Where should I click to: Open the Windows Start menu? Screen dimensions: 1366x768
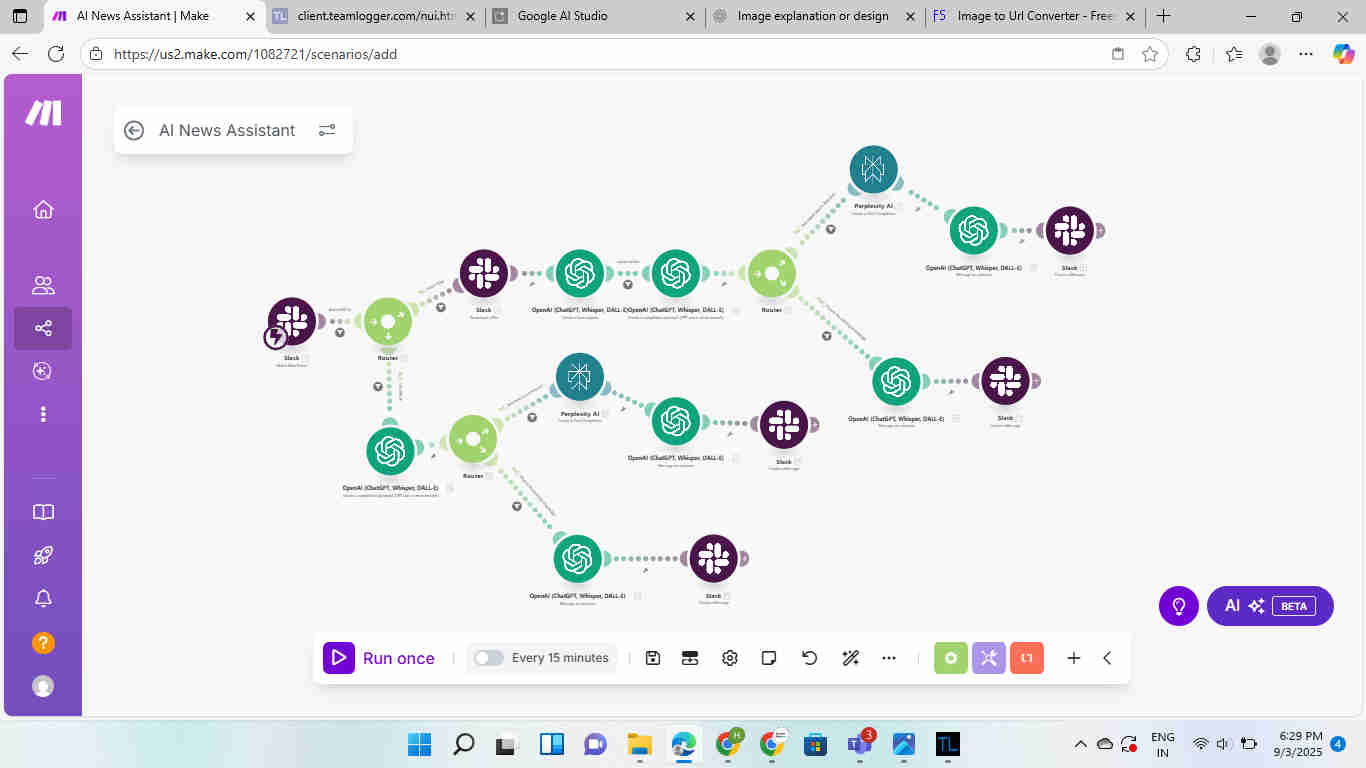(x=420, y=744)
